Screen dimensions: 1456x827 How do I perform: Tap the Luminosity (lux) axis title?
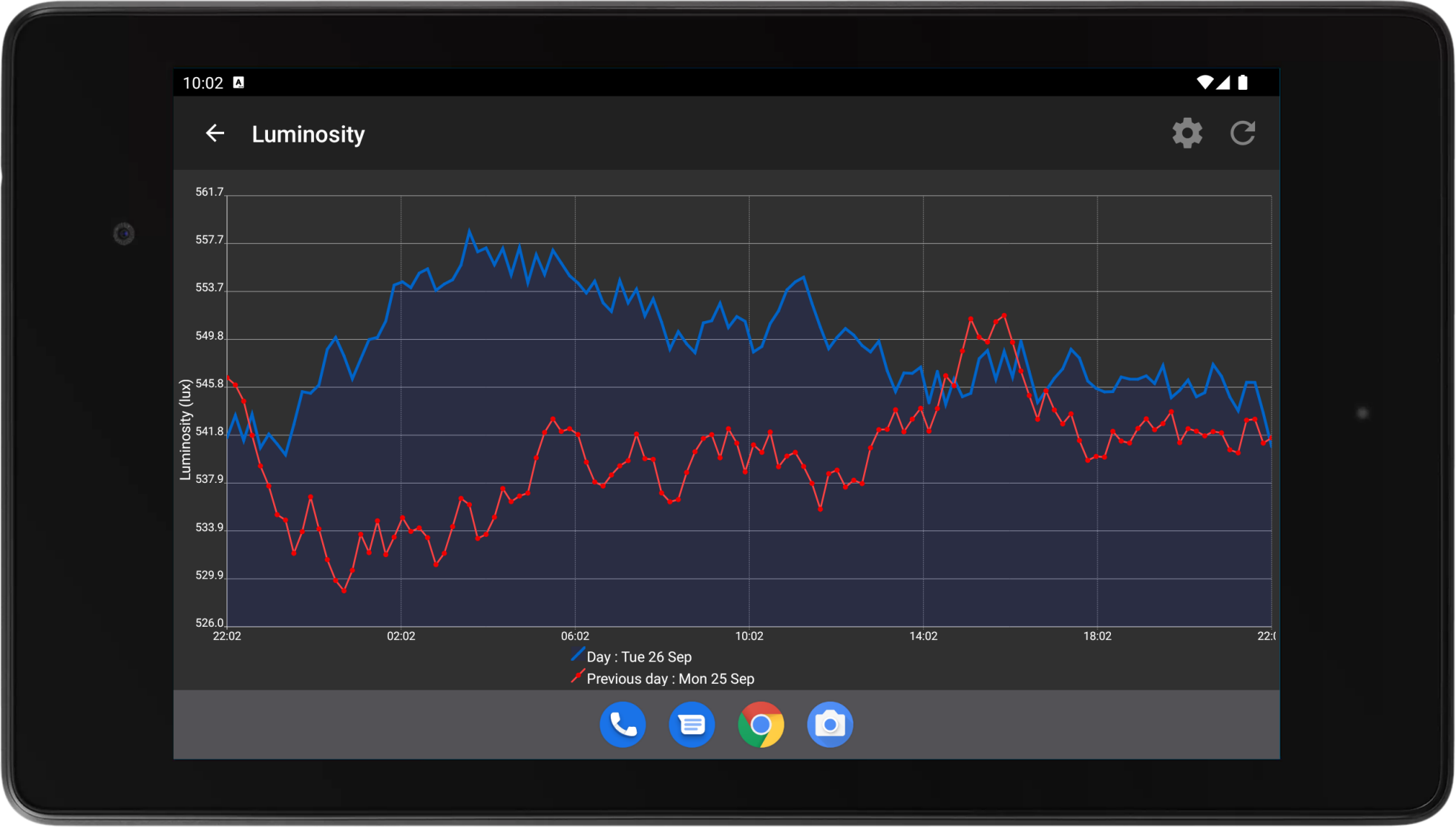click(186, 430)
